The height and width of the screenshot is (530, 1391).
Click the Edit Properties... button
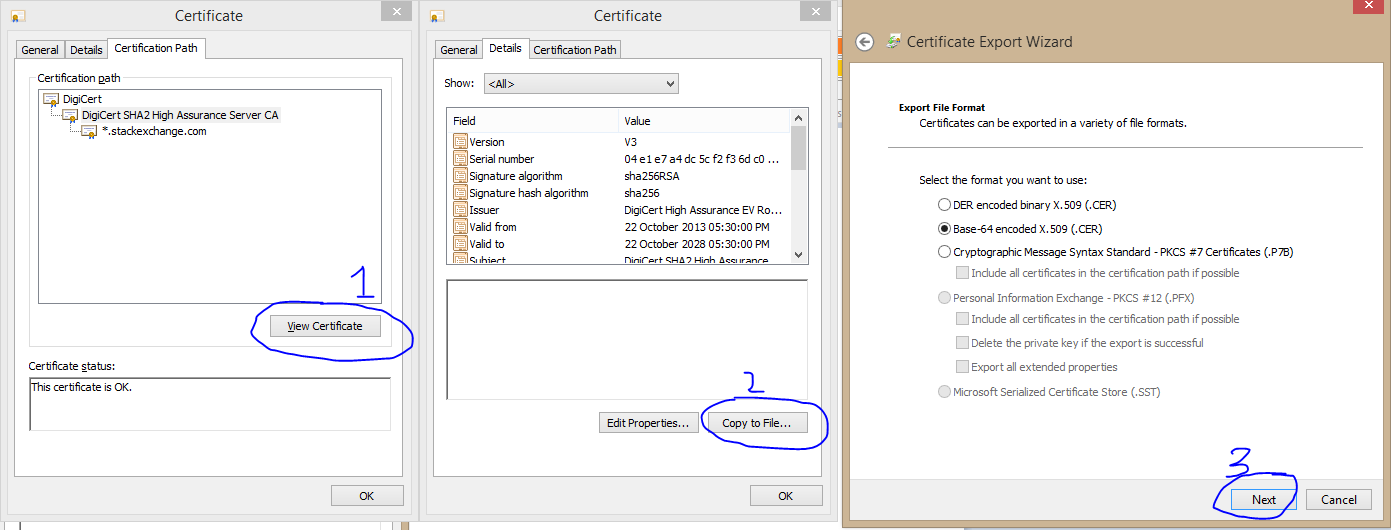click(647, 423)
